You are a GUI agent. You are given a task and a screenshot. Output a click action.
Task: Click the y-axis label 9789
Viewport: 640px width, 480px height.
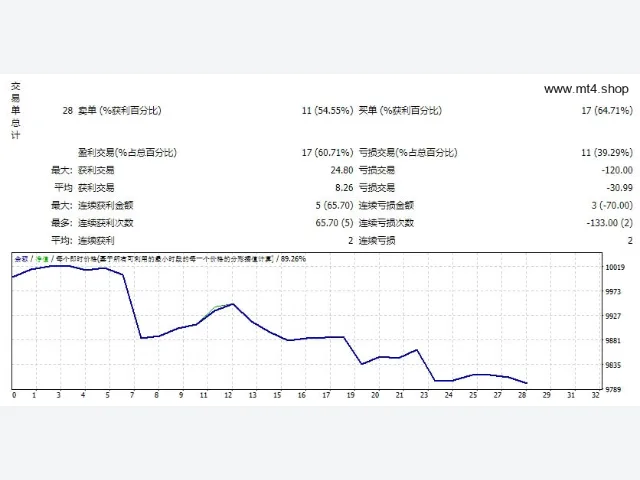pyautogui.click(x=613, y=389)
